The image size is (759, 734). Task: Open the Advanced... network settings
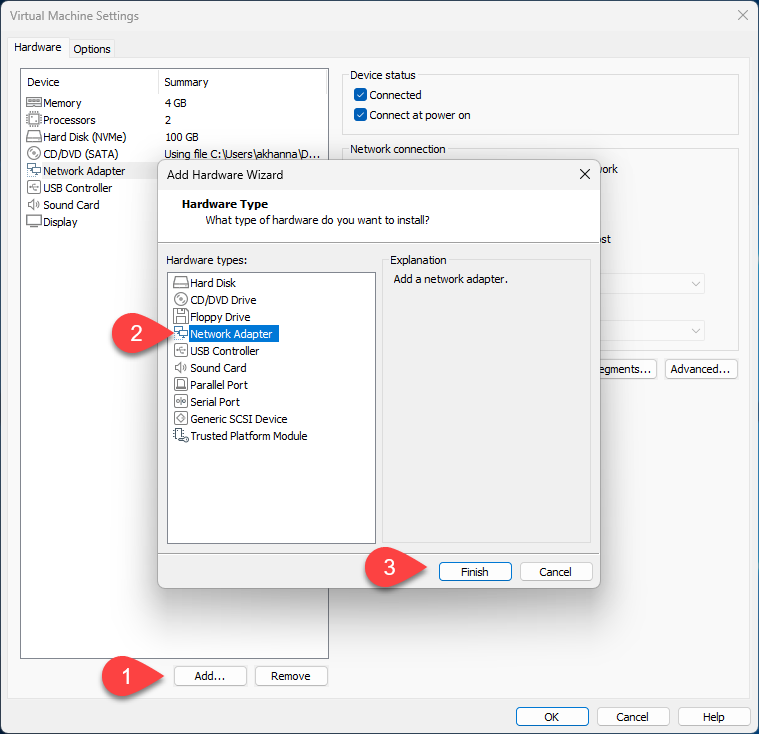(x=700, y=369)
